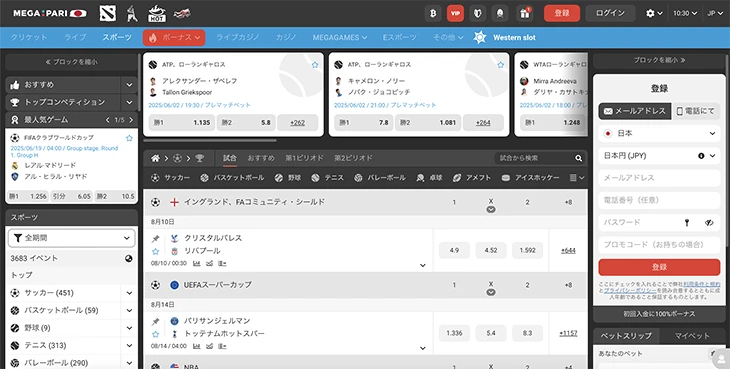Image resolution: width=730 pixels, height=369 pixels.
Task: Favorite the クリスタルパレス match with star
Action: tap(155, 251)
